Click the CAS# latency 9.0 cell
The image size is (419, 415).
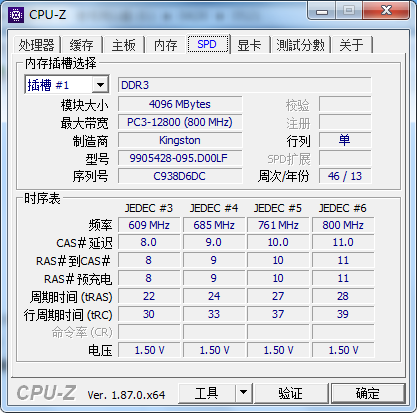[x=214, y=242]
